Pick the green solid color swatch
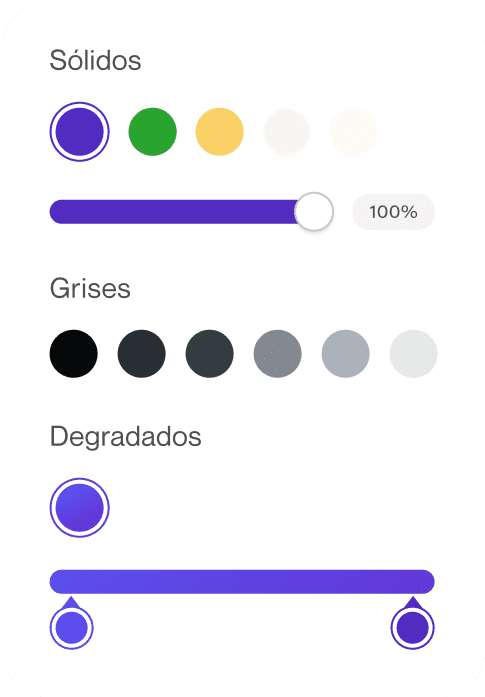Screen dimensions: 485x697 coord(152,132)
